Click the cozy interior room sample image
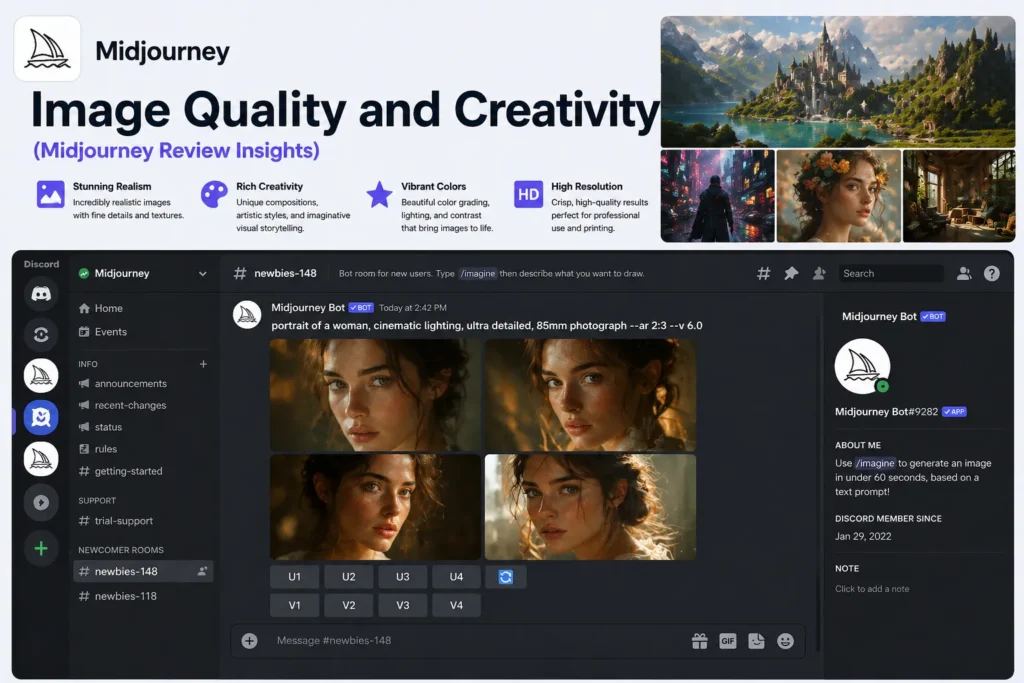This screenshot has height=683, width=1024. pos(959,196)
